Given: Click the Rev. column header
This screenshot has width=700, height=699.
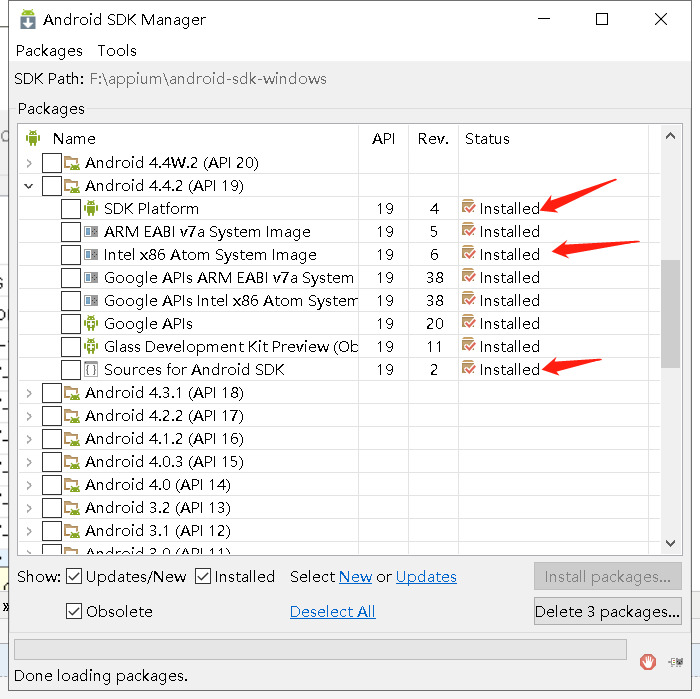Looking at the screenshot, I should click(433, 138).
